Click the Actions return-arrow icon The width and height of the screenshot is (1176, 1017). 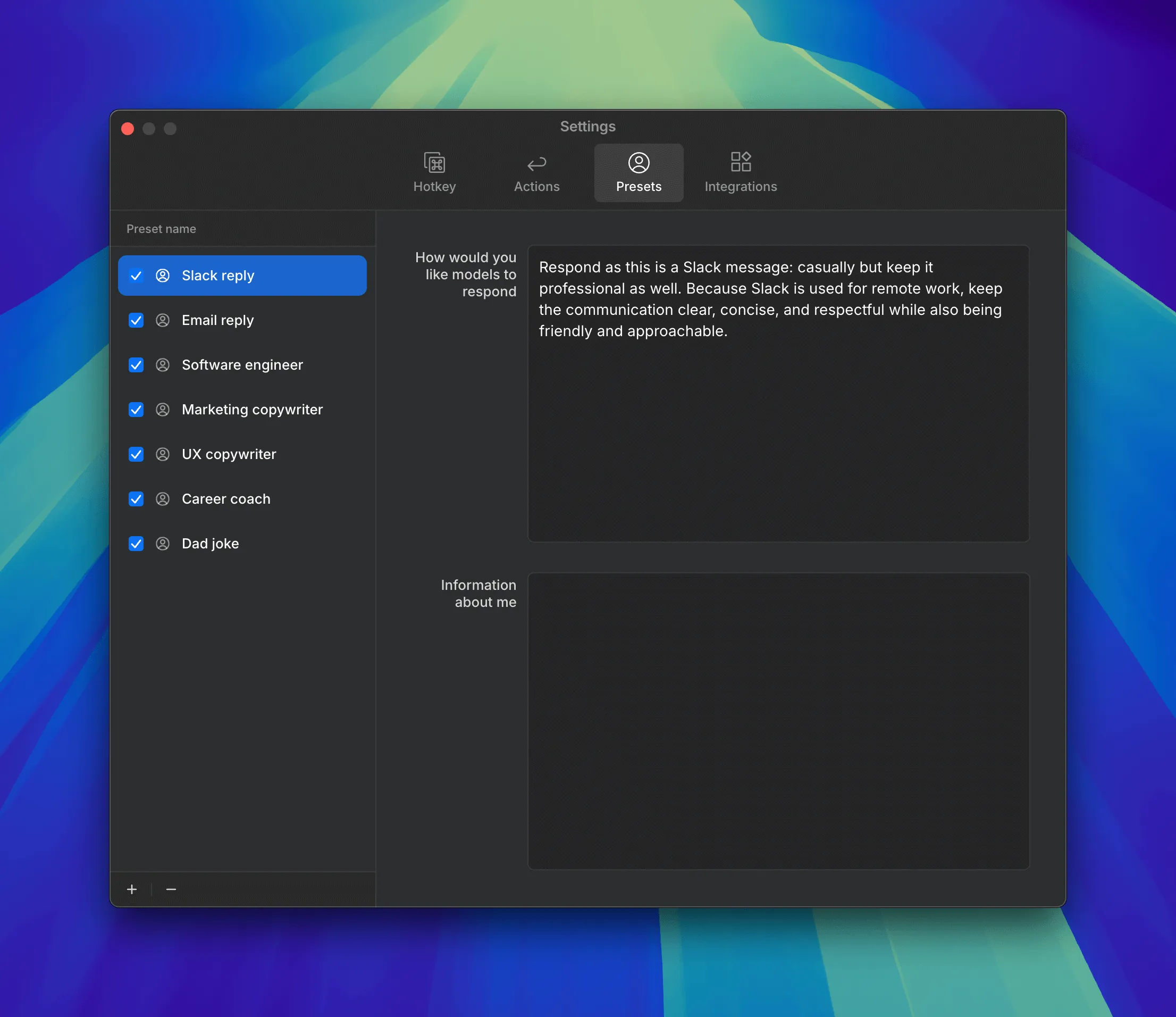coord(536,164)
